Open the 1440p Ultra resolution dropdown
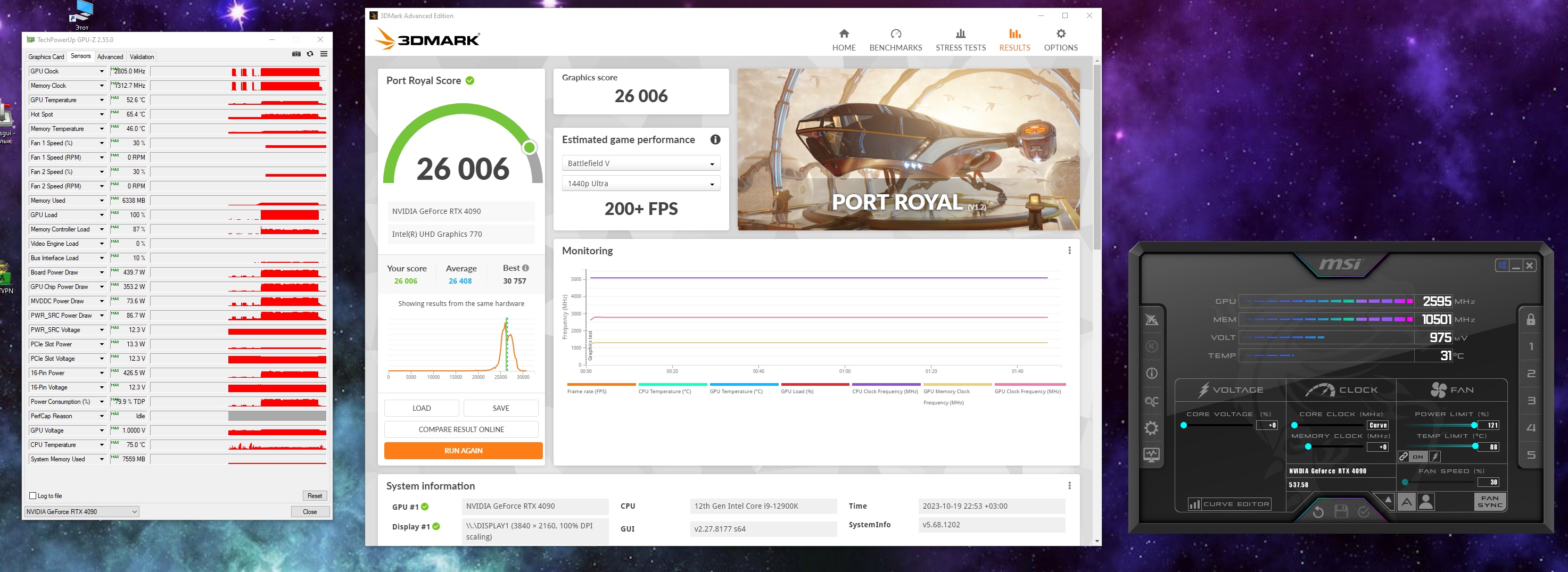This screenshot has width=1568, height=572. coord(641,183)
